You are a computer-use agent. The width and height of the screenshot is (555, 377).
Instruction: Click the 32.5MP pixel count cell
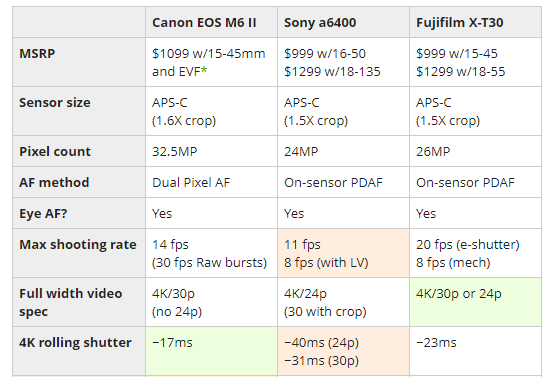211,151
